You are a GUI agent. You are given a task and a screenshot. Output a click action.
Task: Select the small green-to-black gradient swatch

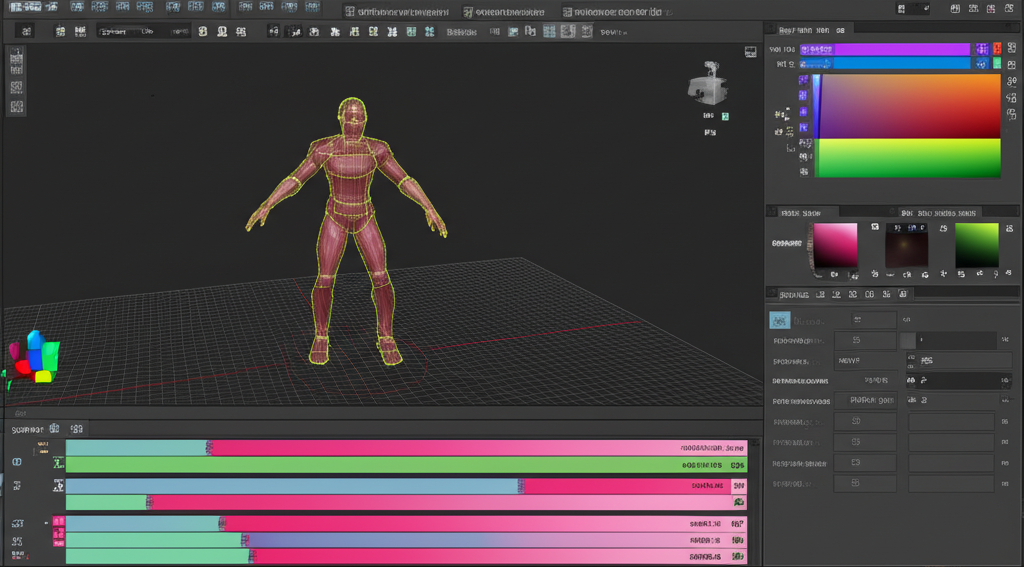977,245
